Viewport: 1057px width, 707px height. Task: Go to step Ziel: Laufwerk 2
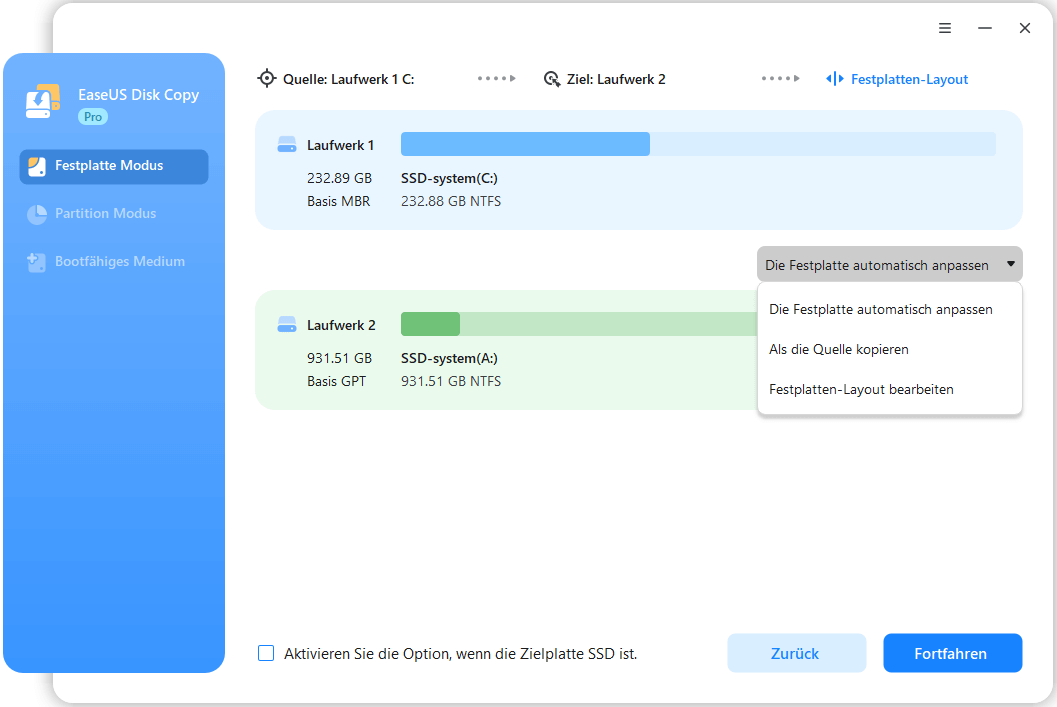616,80
